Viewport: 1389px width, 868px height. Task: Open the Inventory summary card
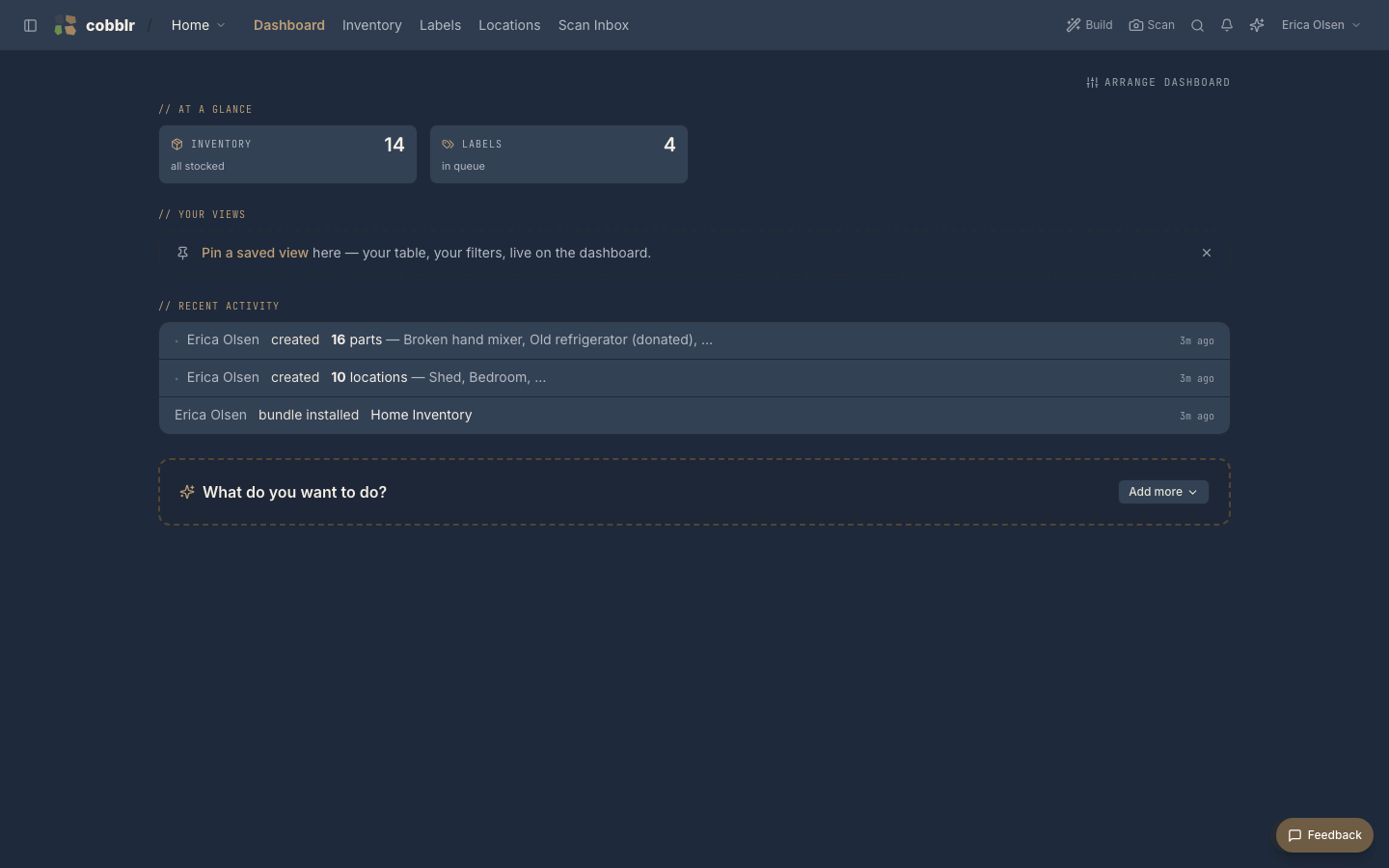point(287,154)
